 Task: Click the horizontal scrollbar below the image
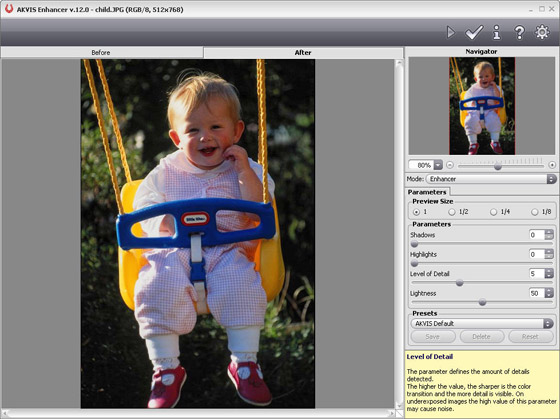[x=199, y=413]
